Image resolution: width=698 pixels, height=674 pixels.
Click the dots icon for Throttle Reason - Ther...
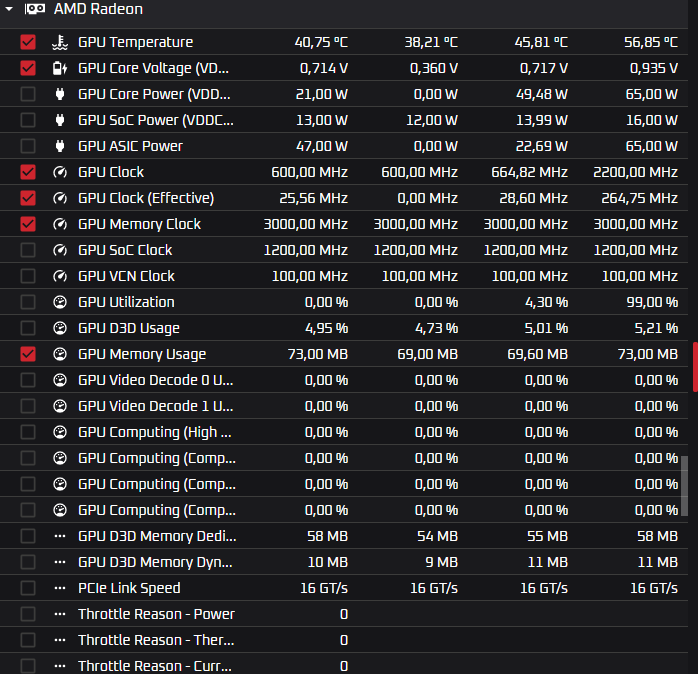[60, 640]
